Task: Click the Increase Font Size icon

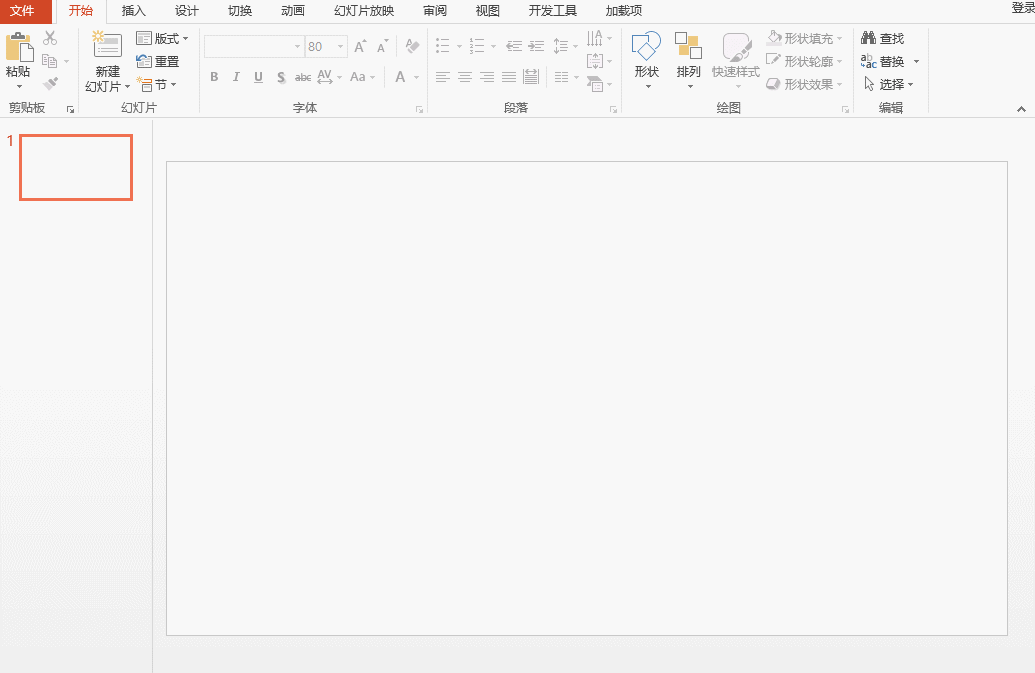Action: 358,46
